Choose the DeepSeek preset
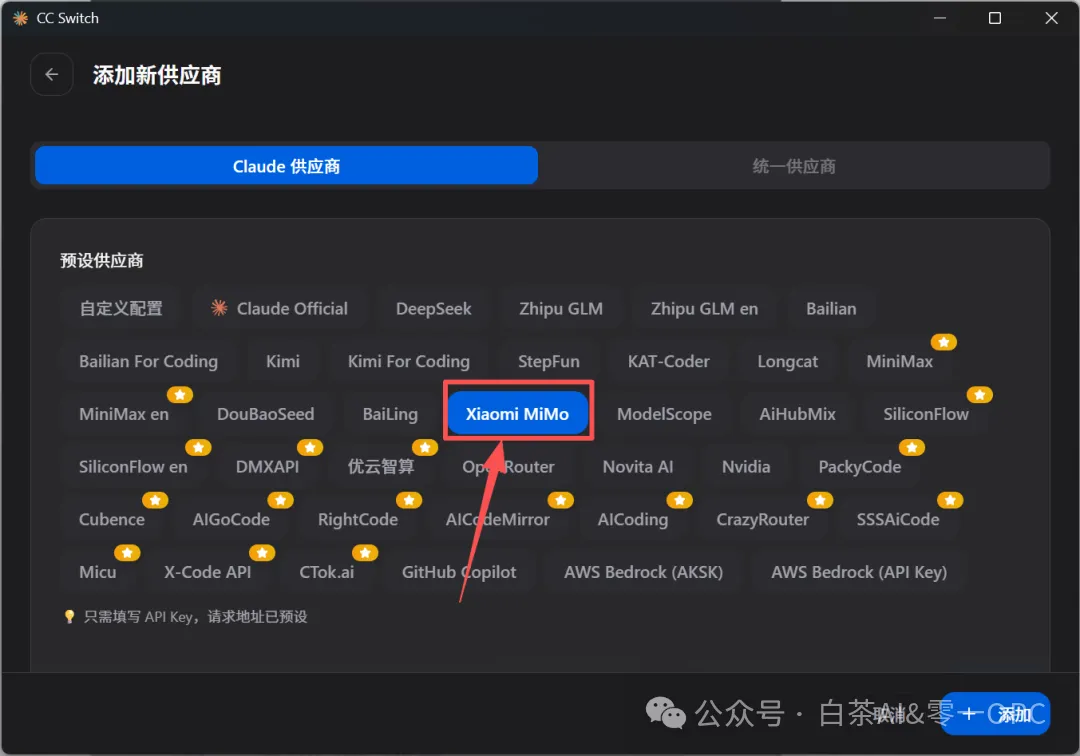 tap(433, 308)
